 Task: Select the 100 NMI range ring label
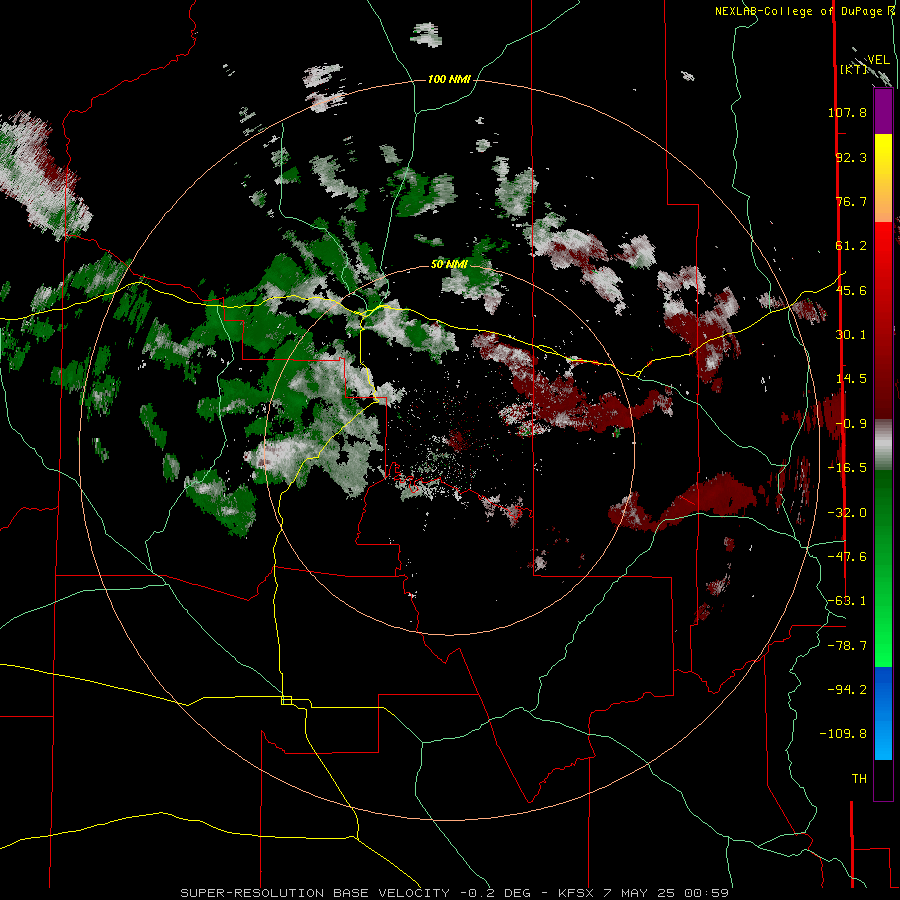tap(449, 79)
